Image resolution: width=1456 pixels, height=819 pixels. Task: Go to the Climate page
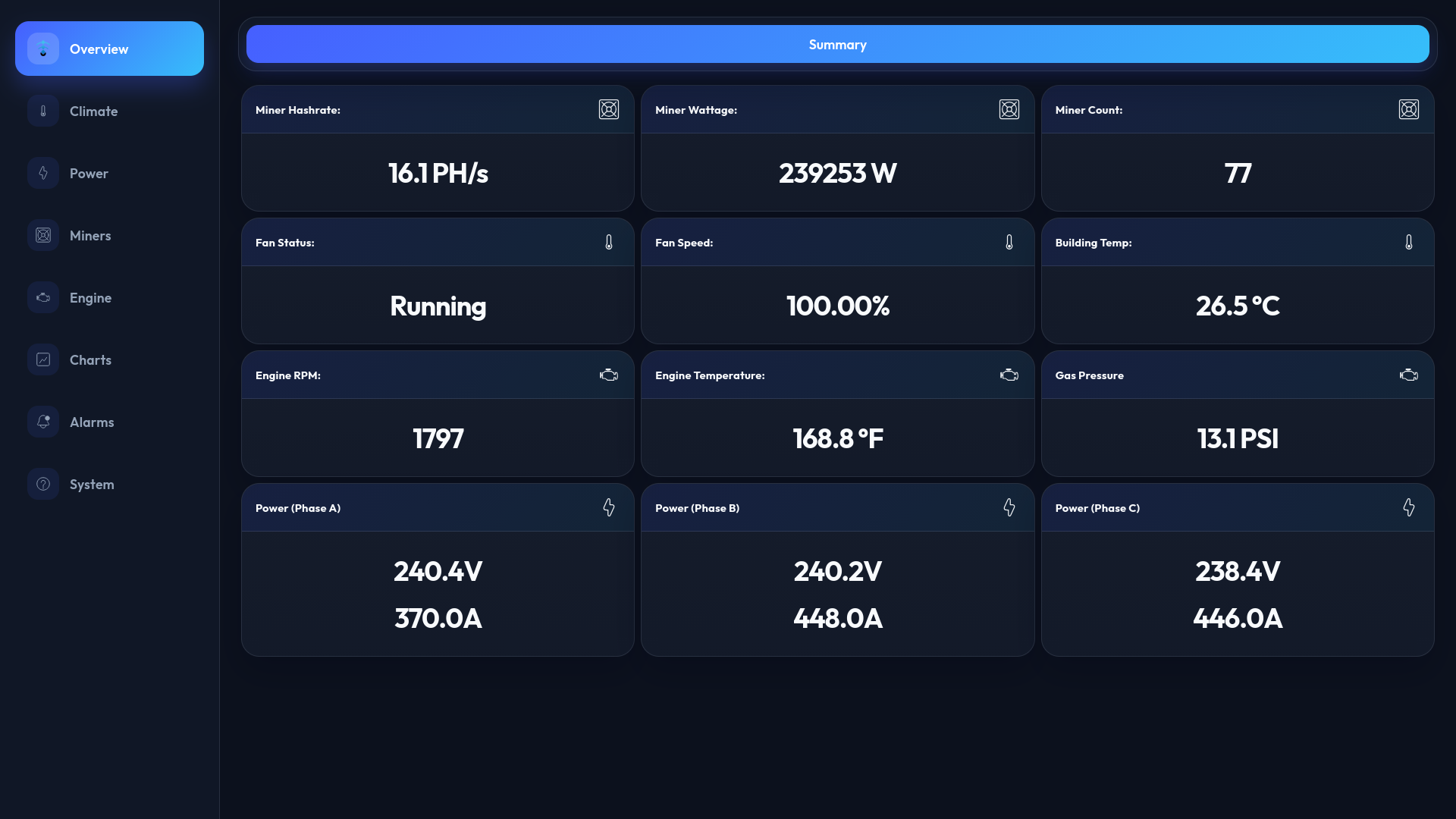click(x=93, y=111)
